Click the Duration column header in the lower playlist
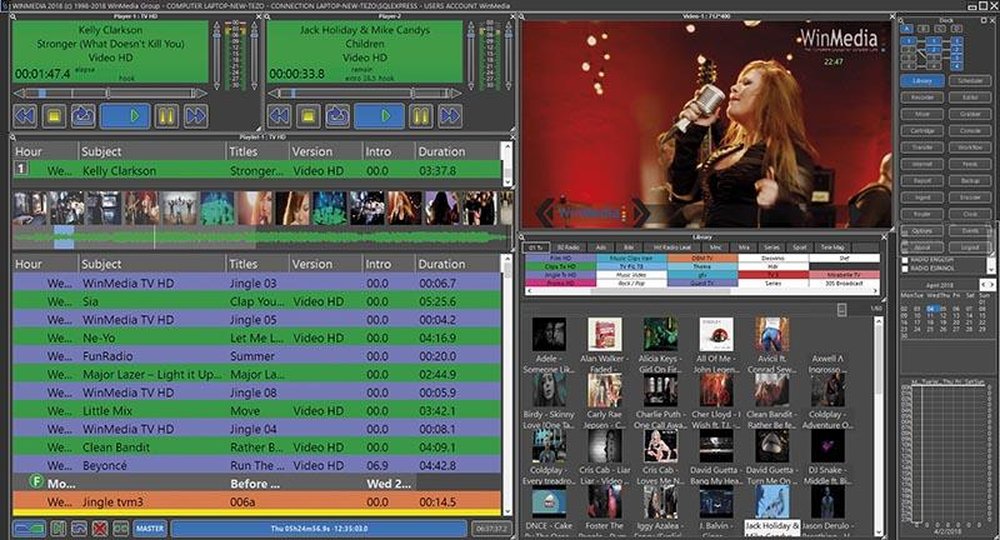 click(x=457, y=264)
